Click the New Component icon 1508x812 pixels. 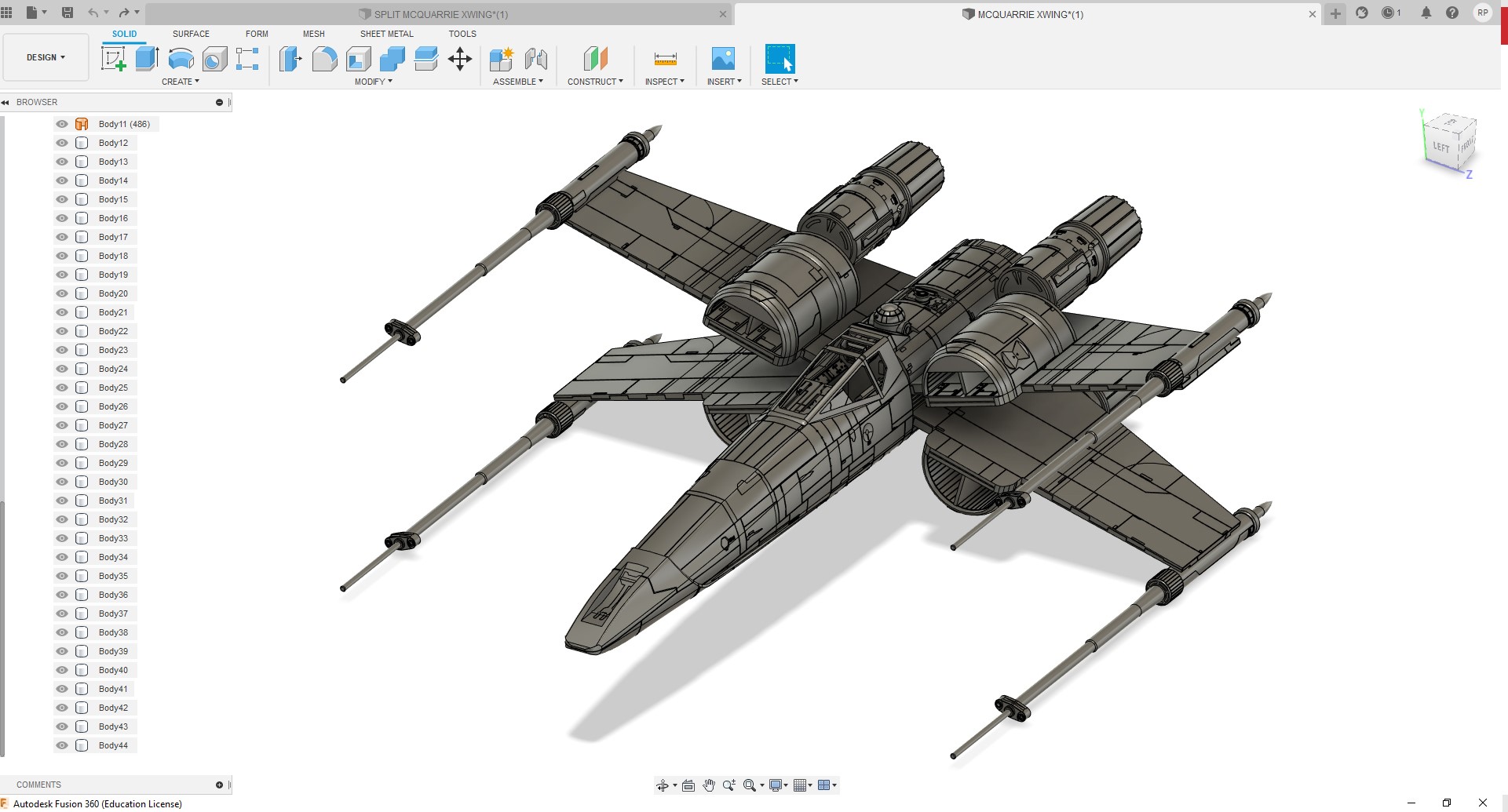point(501,59)
